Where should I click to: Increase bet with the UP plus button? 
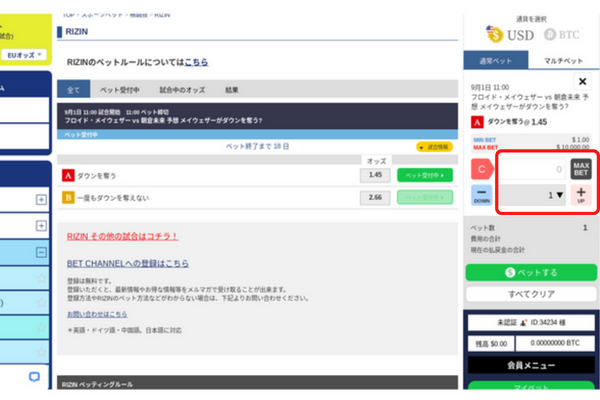[581, 195]
